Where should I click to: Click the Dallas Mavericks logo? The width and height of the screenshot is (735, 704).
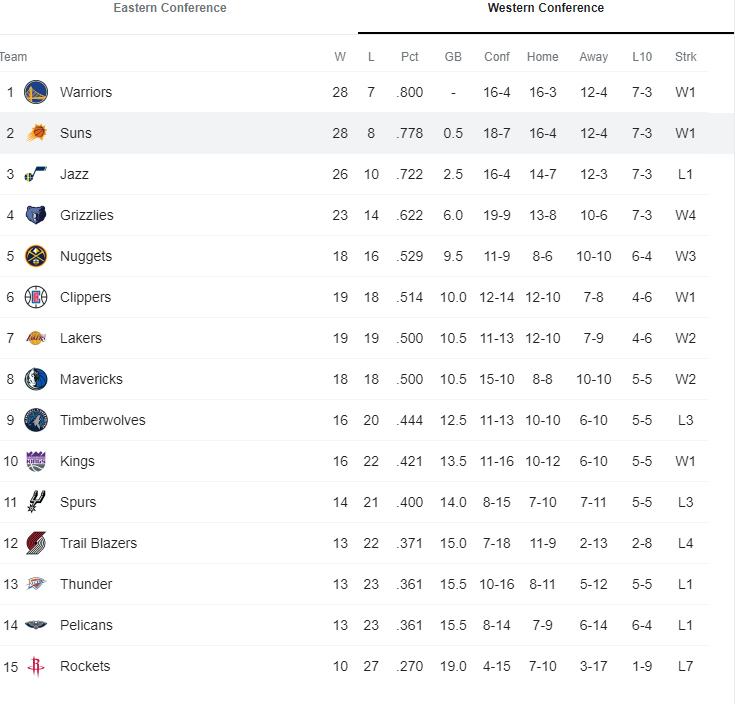36,379
